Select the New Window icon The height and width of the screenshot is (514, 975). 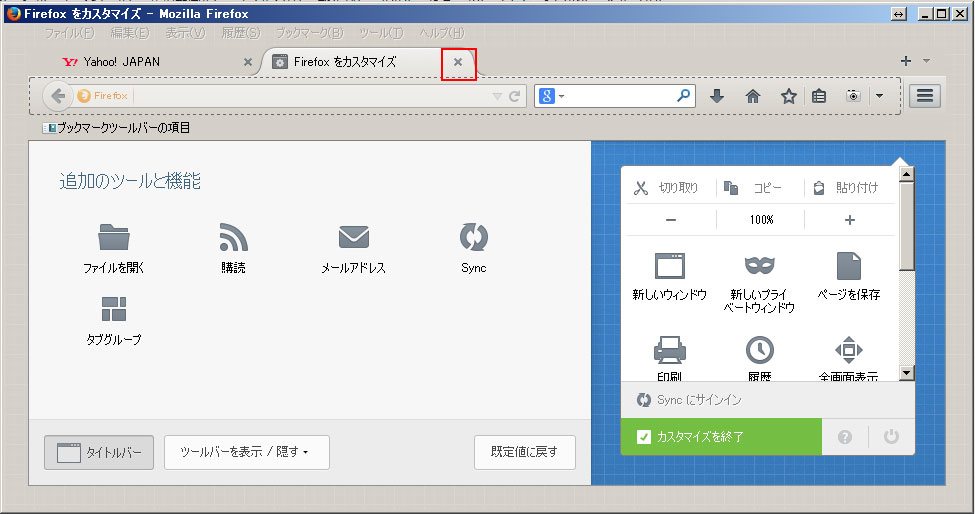[670, 266]
